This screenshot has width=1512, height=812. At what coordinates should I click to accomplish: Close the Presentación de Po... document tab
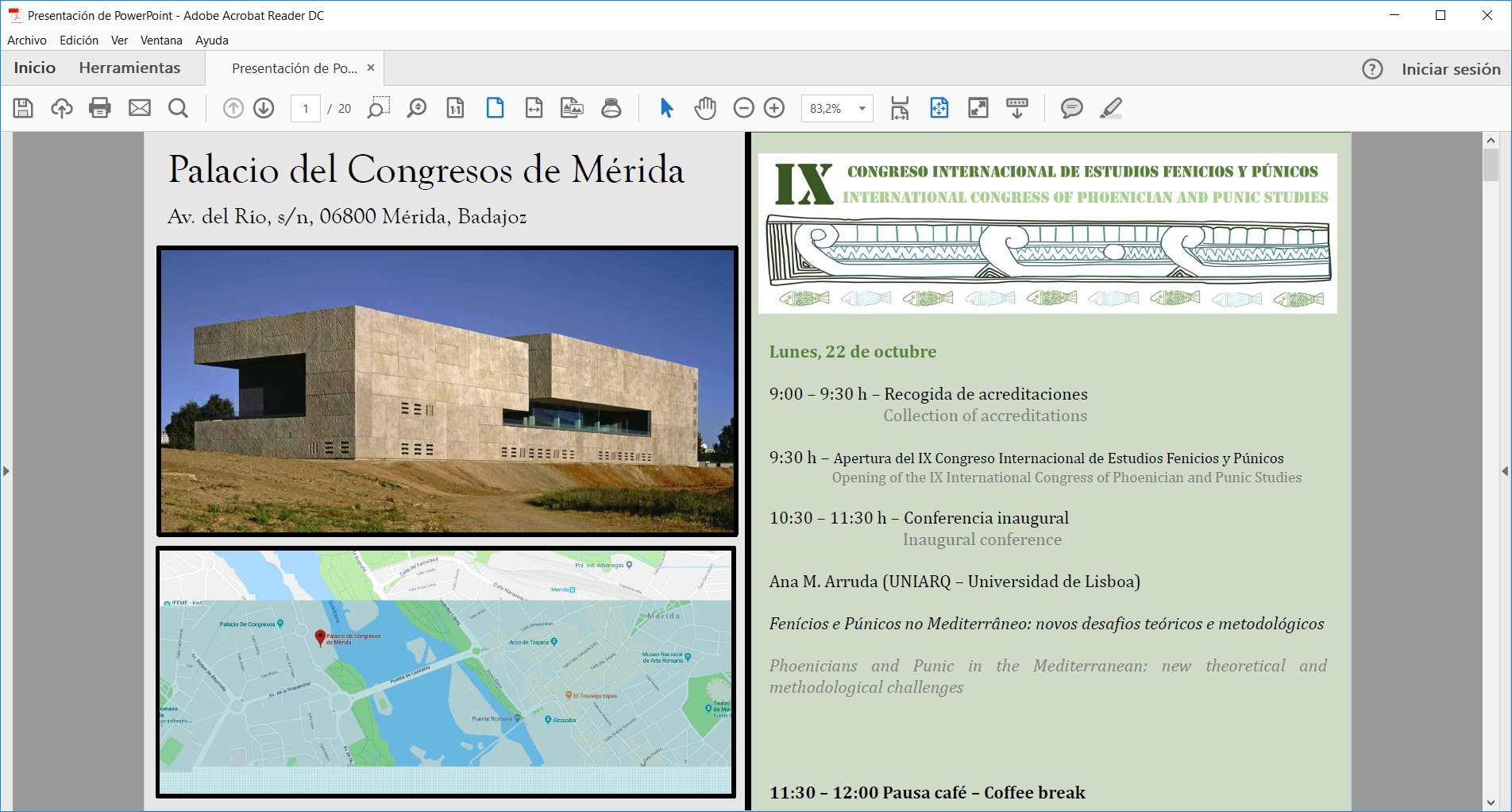click(371, 68)
